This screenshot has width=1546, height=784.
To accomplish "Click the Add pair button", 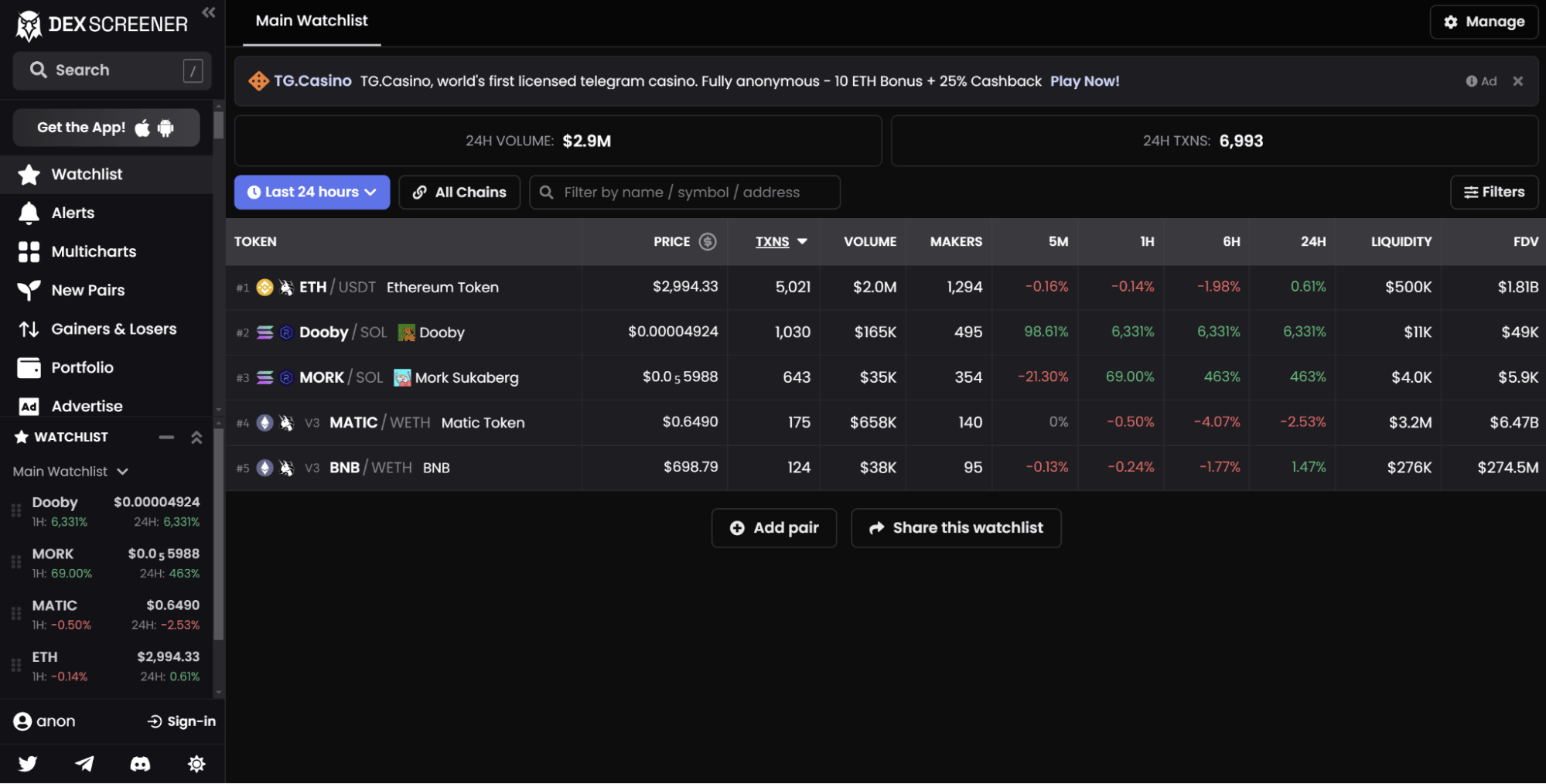I will pos(773,527).
